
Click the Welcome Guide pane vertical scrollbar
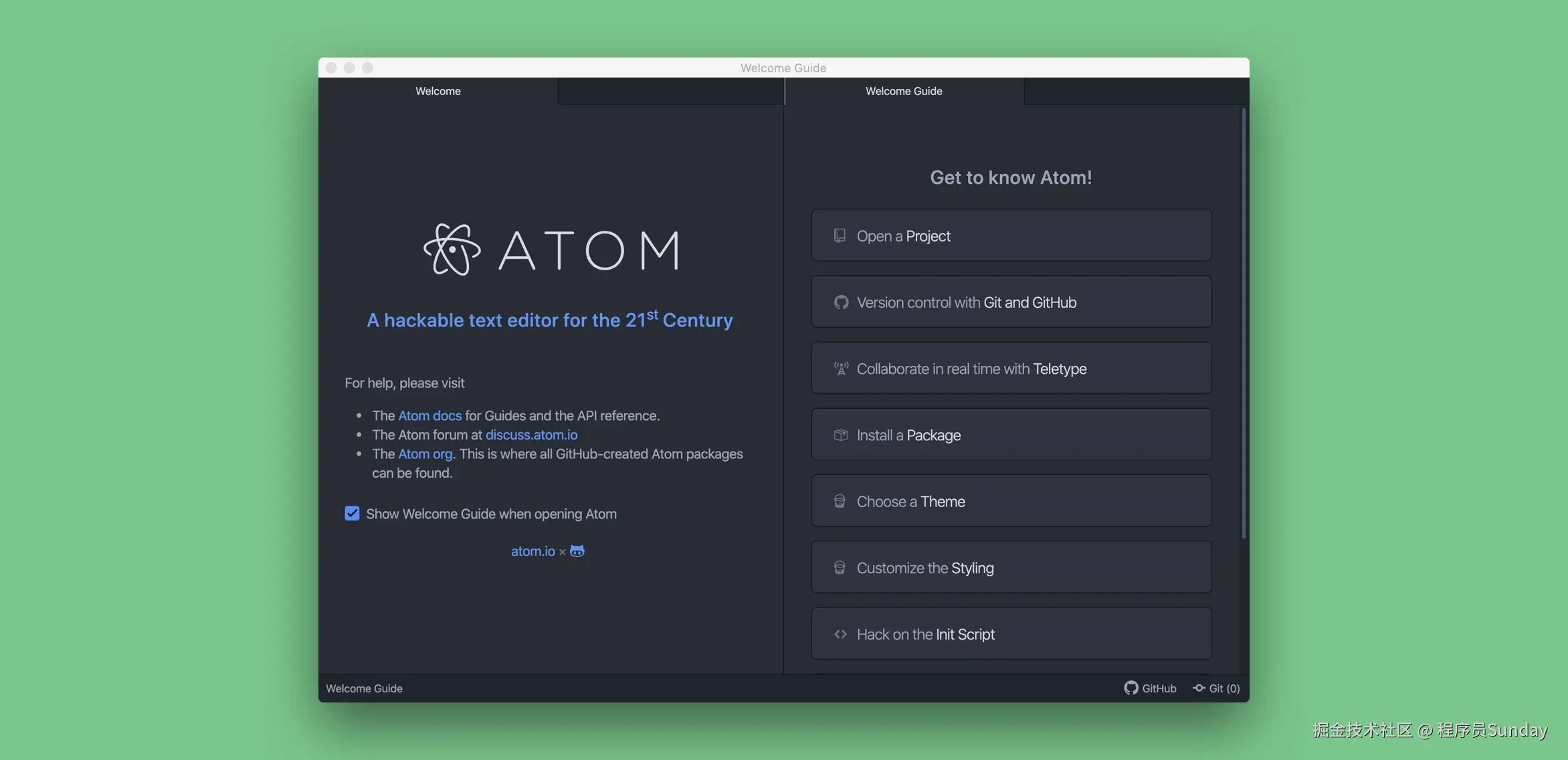tap(1244, 321)
